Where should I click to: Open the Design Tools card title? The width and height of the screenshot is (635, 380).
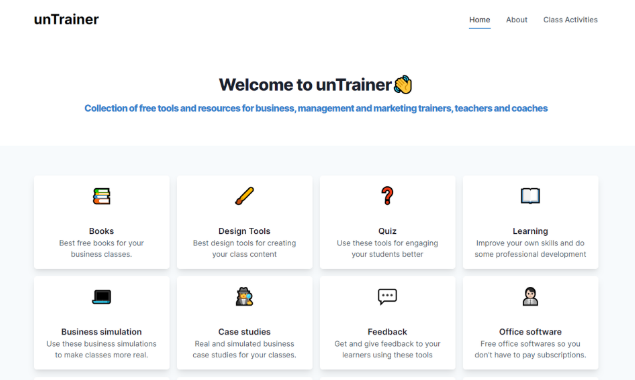click(244, 231)
